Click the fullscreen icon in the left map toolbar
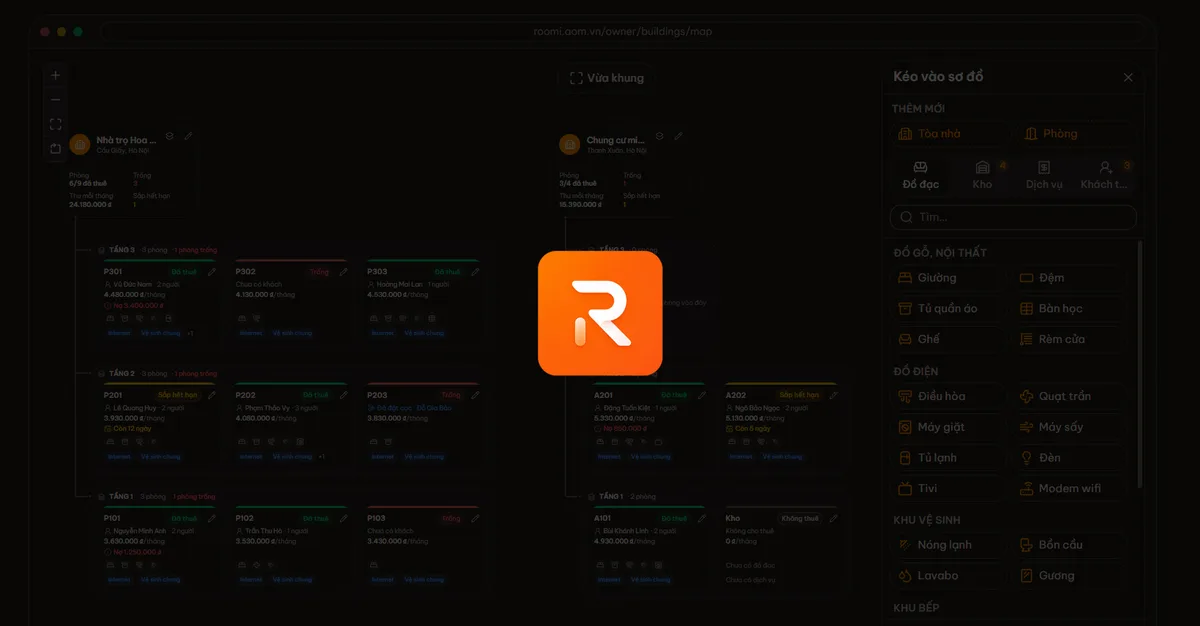1200x626 pixels. click(x=56, y=124)
